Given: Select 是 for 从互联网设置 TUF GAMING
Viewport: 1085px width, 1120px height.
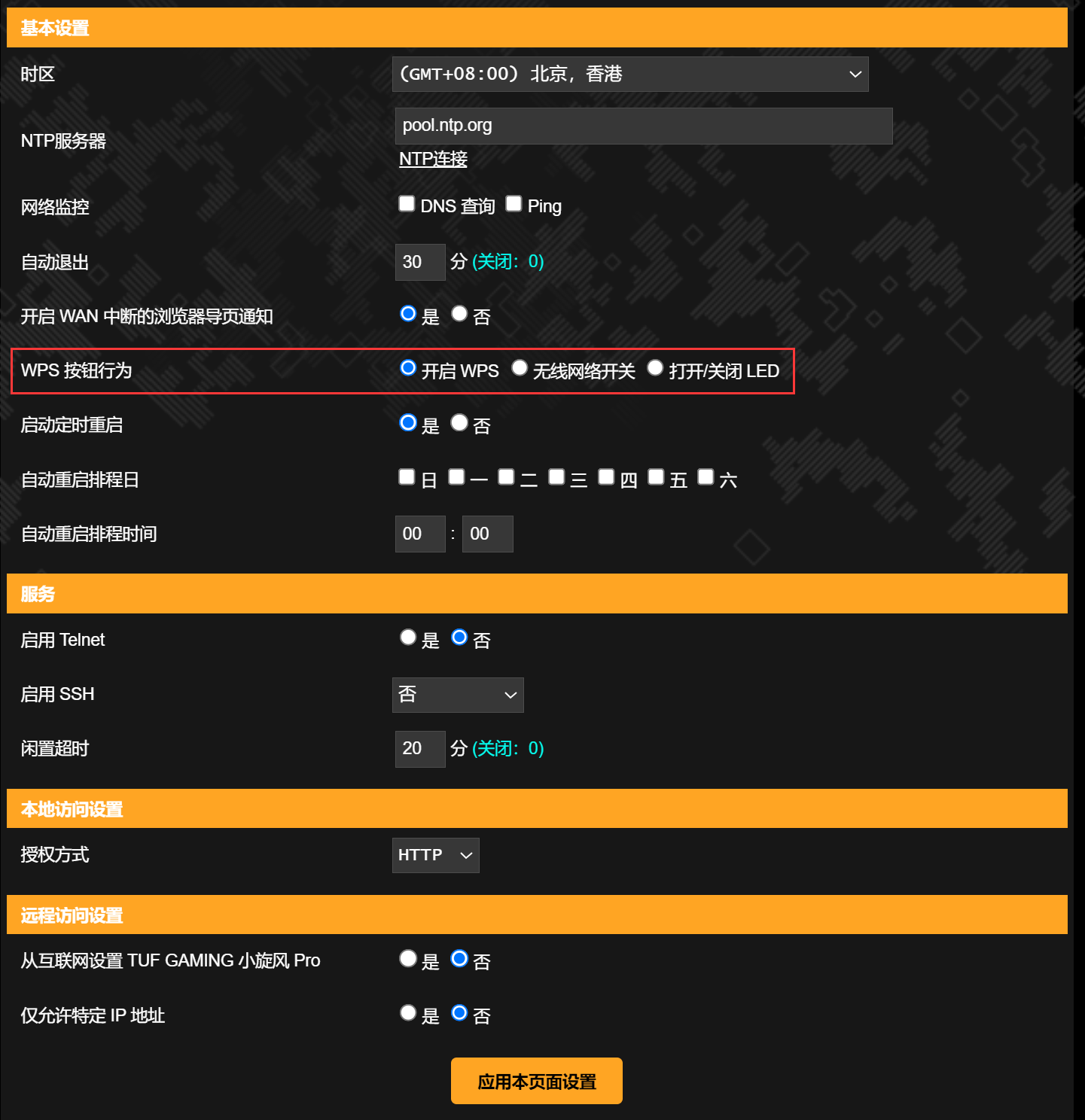Looking at the screenshot, I should click(408, 958).
